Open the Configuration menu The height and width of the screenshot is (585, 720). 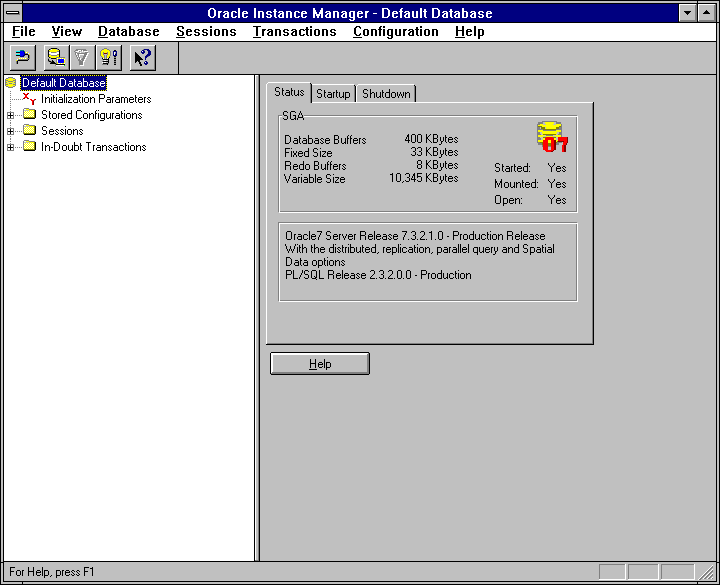(x=395, y=31)
